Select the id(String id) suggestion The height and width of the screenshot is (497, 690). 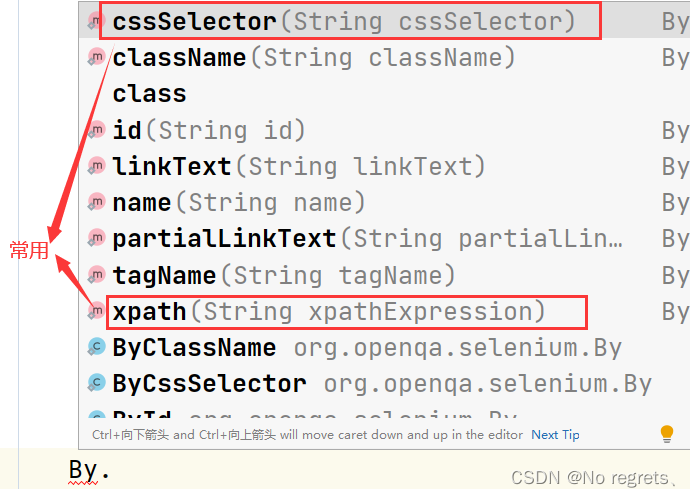(384, 130)
